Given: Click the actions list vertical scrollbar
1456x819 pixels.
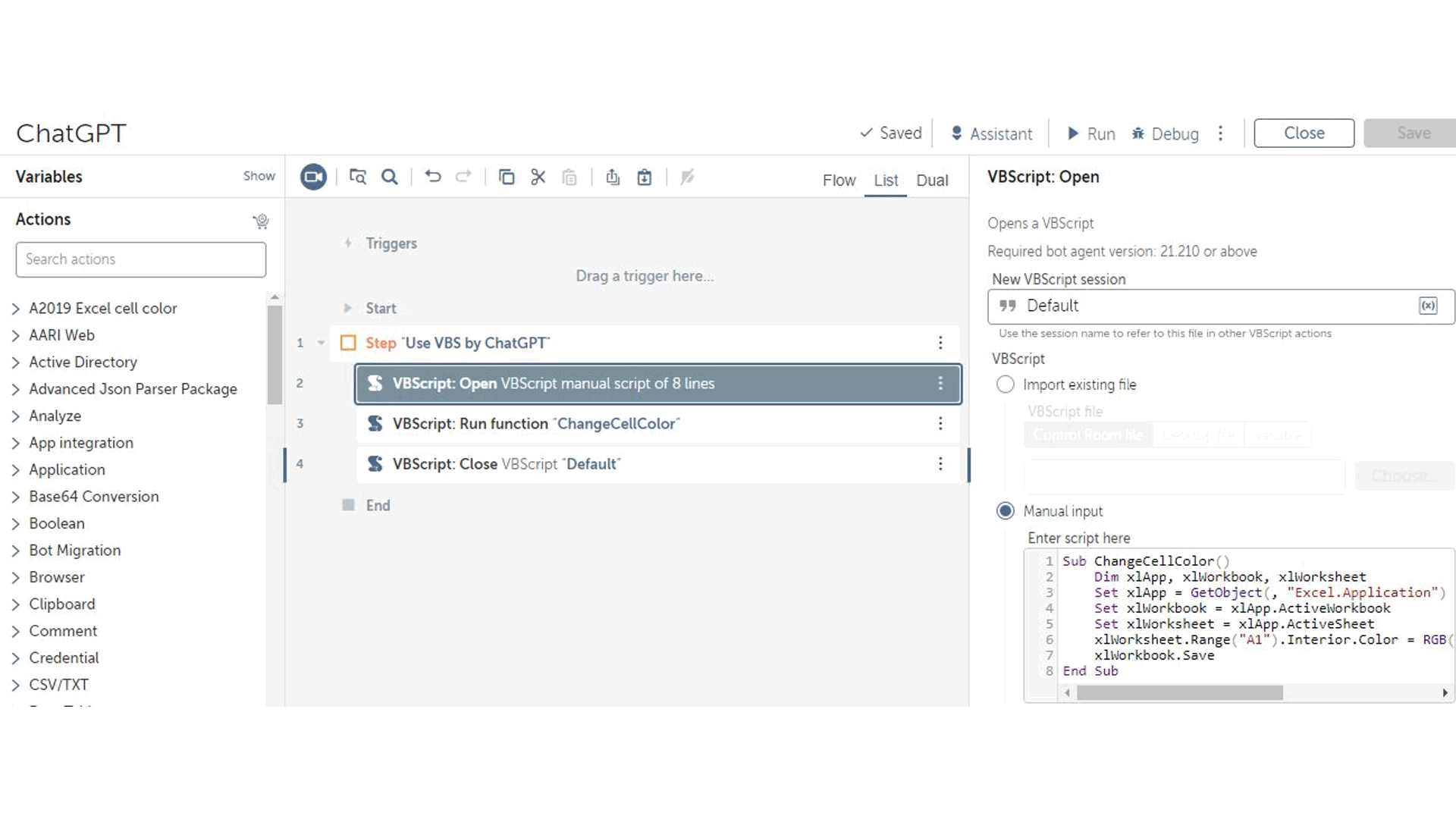Looking at the screenshot, I should [x=275, y=355].
